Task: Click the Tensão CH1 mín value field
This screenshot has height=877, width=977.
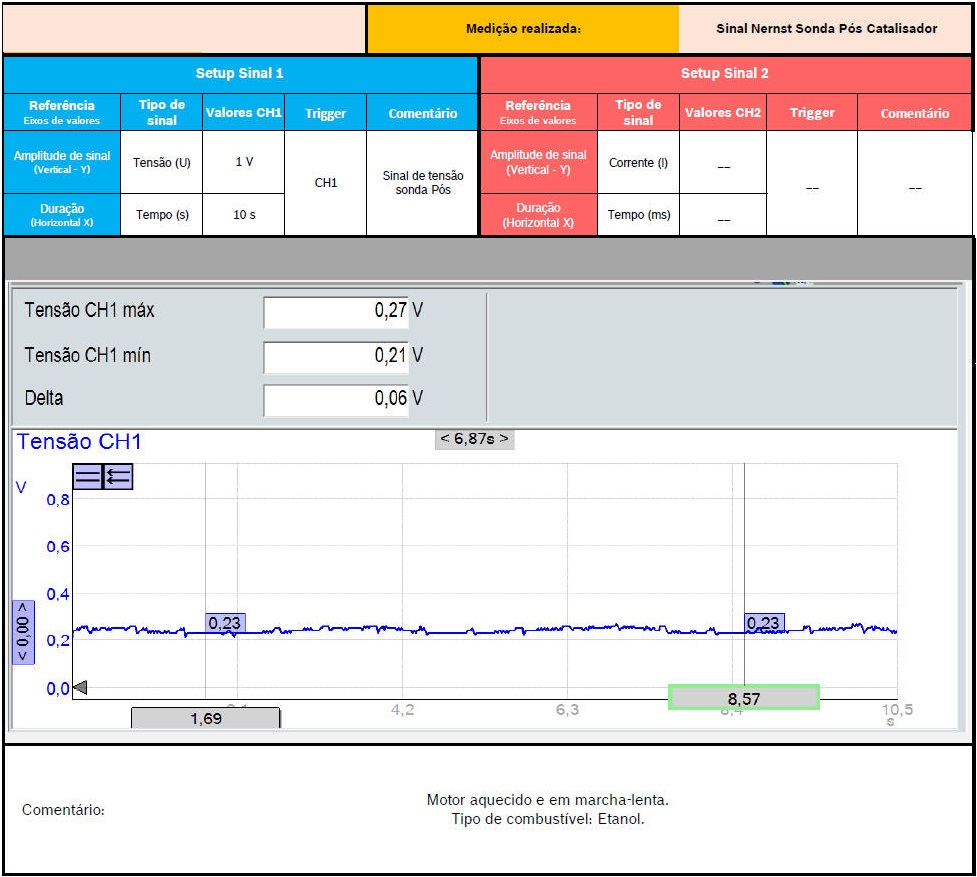Action: tap(336, 355)
